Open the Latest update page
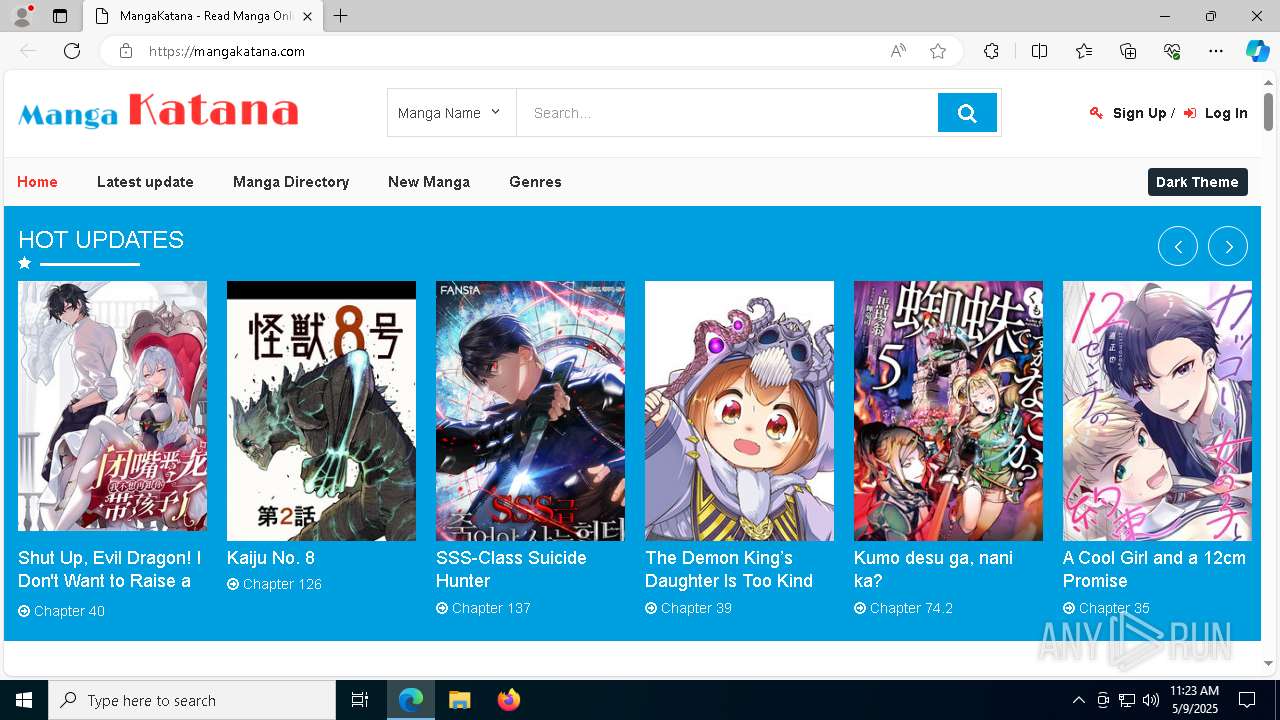The image size is (1280, 720). (x=145, y=182)
